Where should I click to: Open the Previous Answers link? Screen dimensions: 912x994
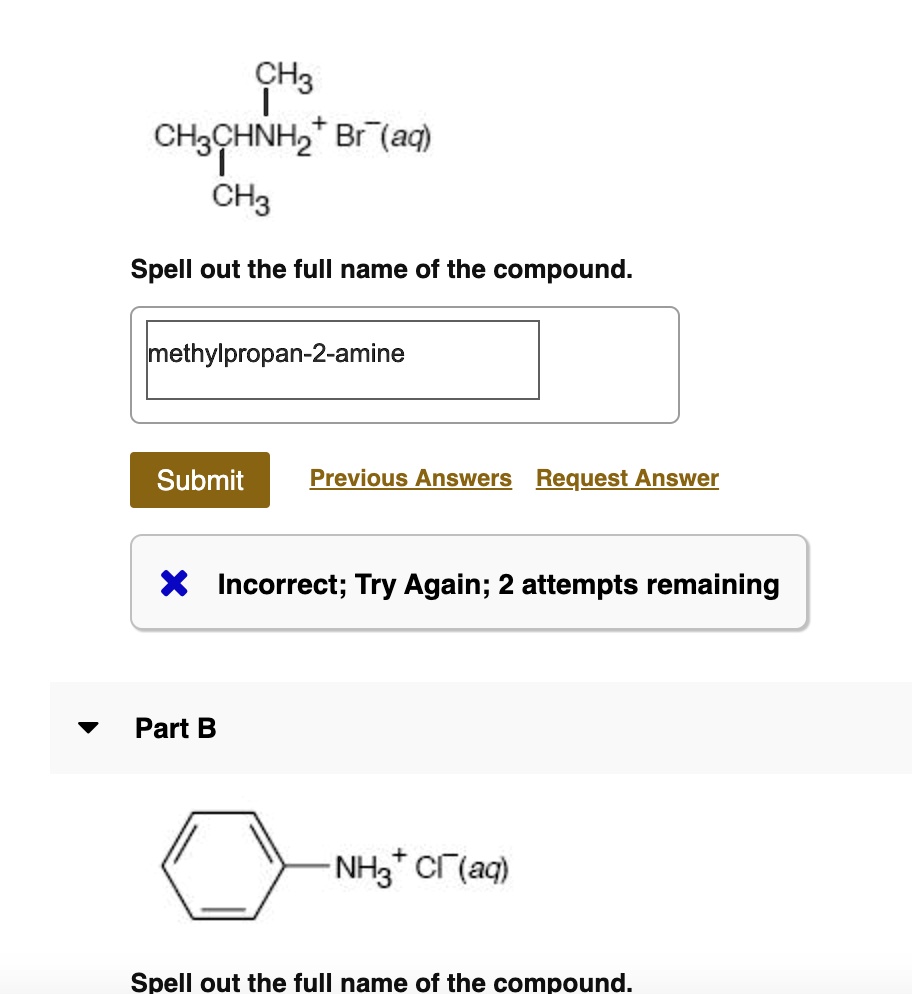point(410,478)
